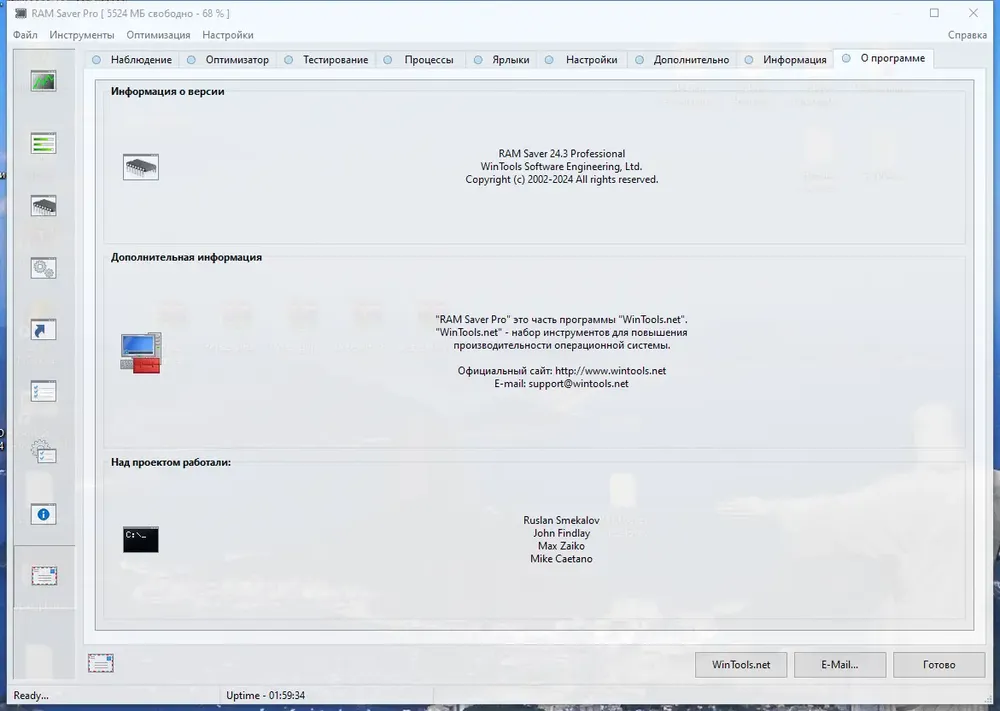The width and height of the screenshot is (1000, 711).
Task: Open the Файл menu
Action: (25, 35)
